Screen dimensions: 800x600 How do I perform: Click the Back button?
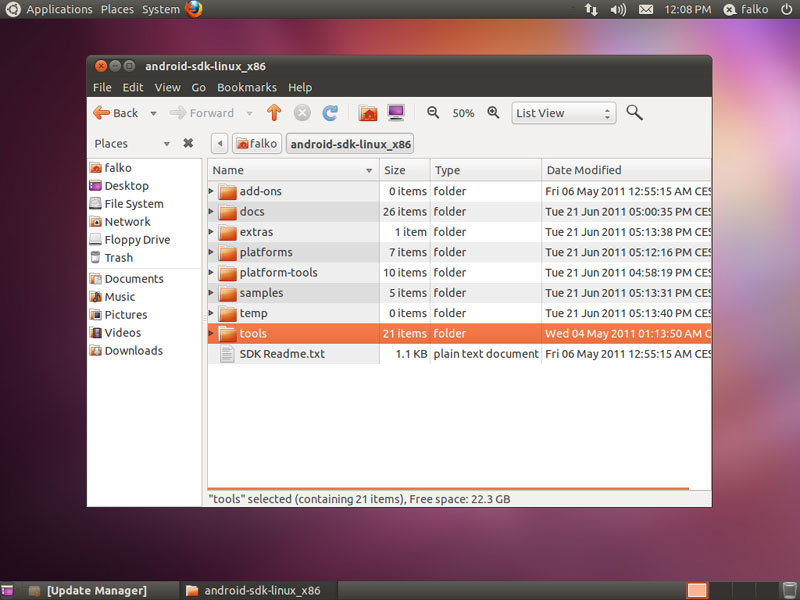pyautogui.click(x=117, y=113)
